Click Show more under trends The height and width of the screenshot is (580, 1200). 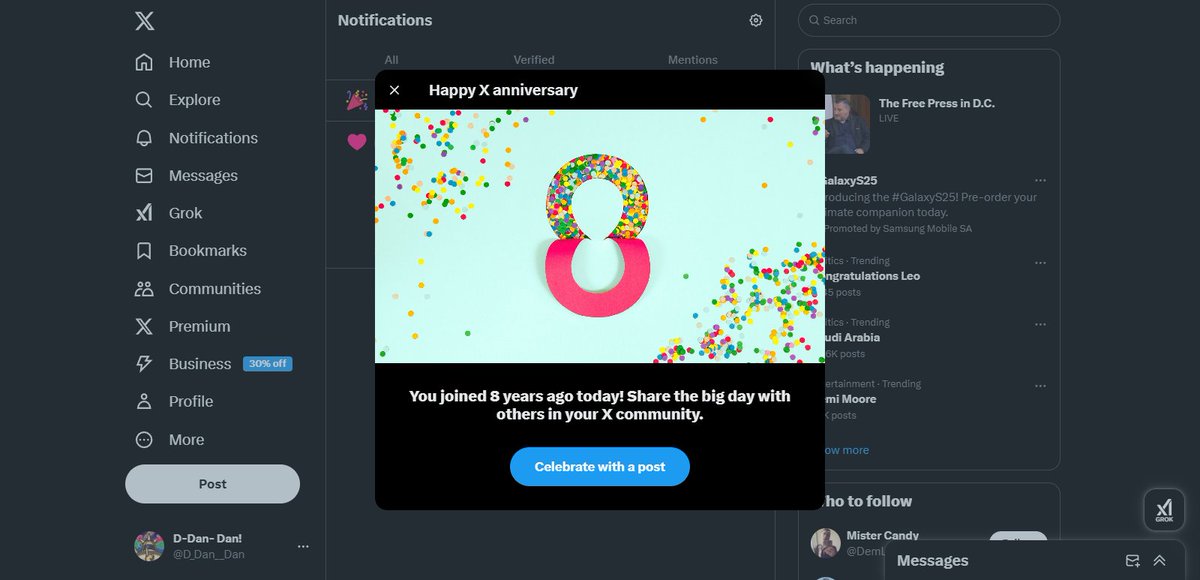pos(845,450)
